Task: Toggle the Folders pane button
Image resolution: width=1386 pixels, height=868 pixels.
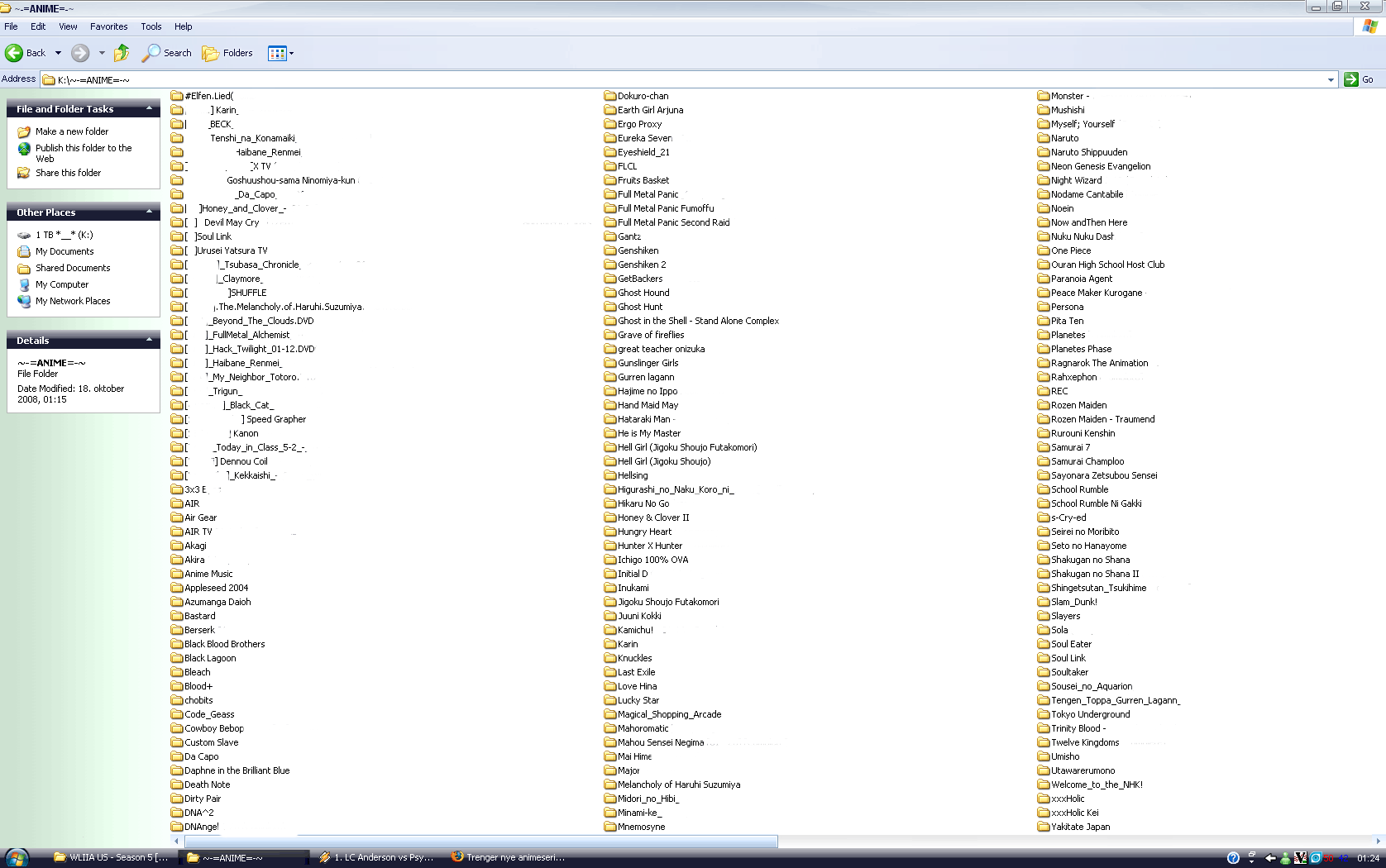Action: point(227,53)
